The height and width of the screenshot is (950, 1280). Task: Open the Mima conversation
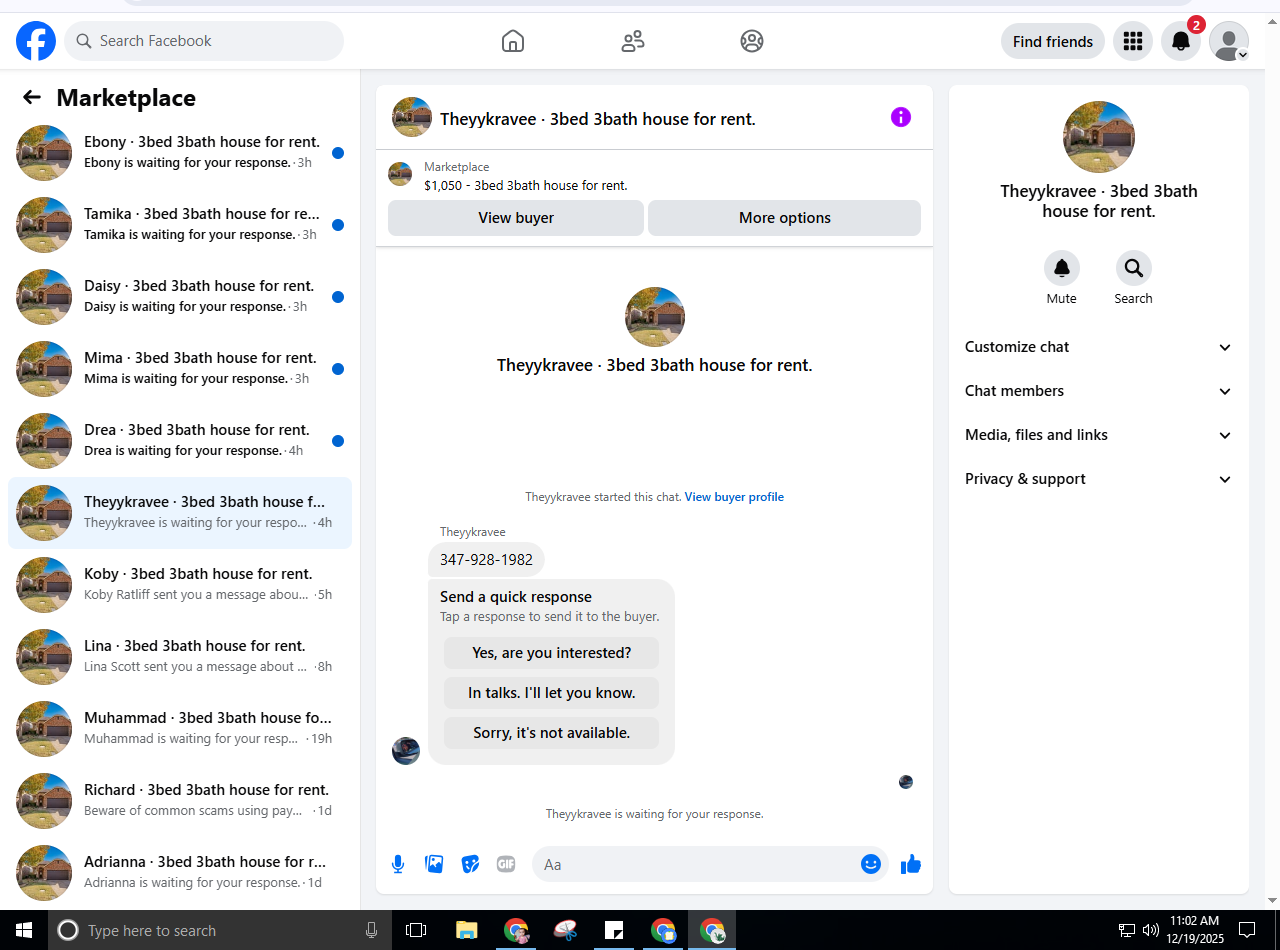(180, 369)
